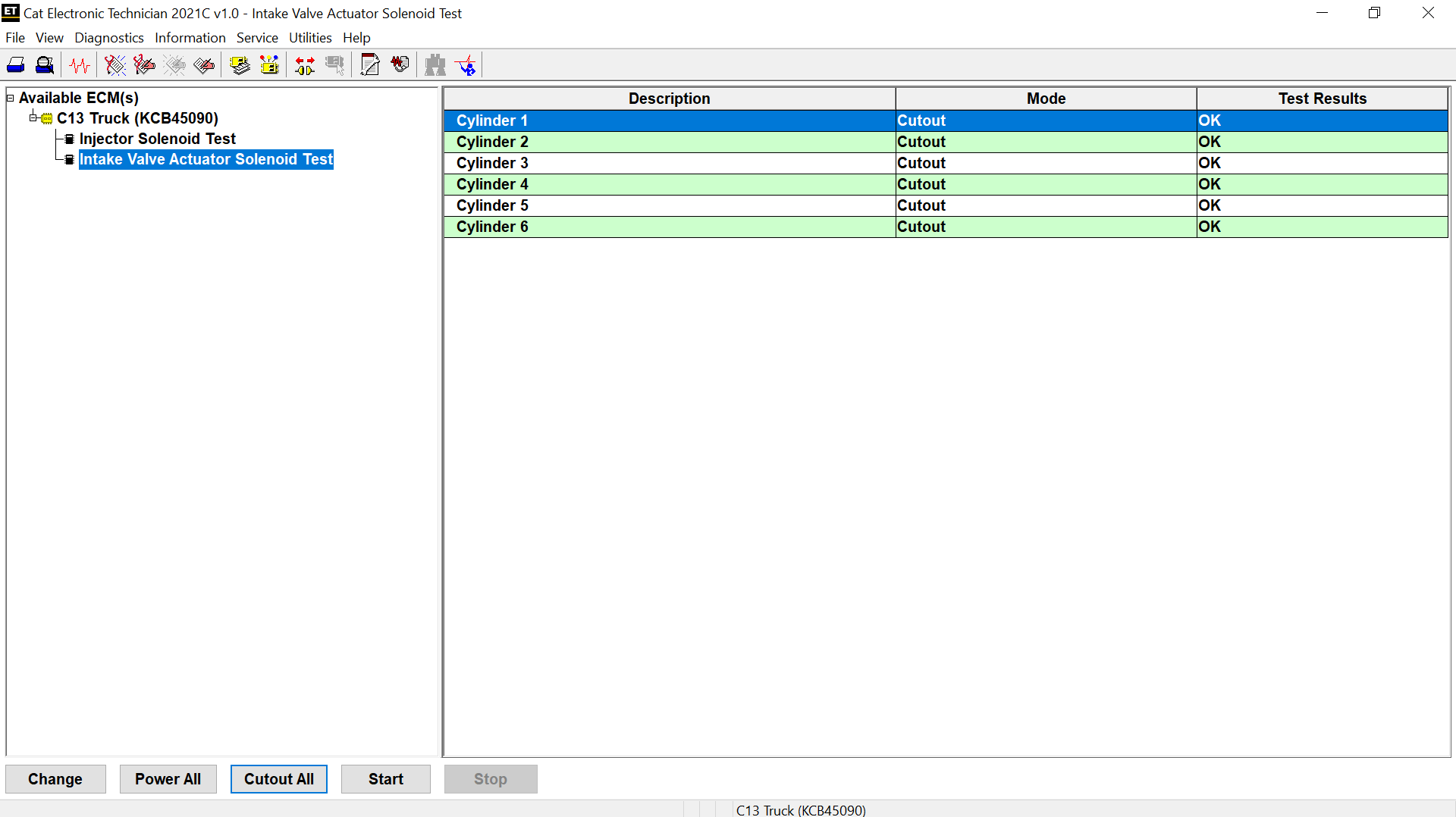Click the Connect/Disconnect red arrows icon

[305, 66]
